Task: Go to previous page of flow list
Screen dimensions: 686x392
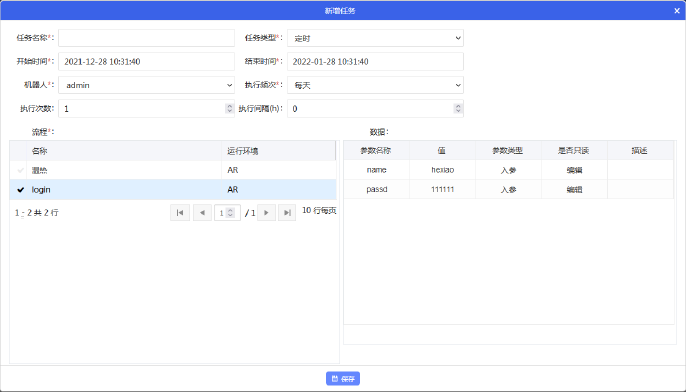Action: coord(202,213)
